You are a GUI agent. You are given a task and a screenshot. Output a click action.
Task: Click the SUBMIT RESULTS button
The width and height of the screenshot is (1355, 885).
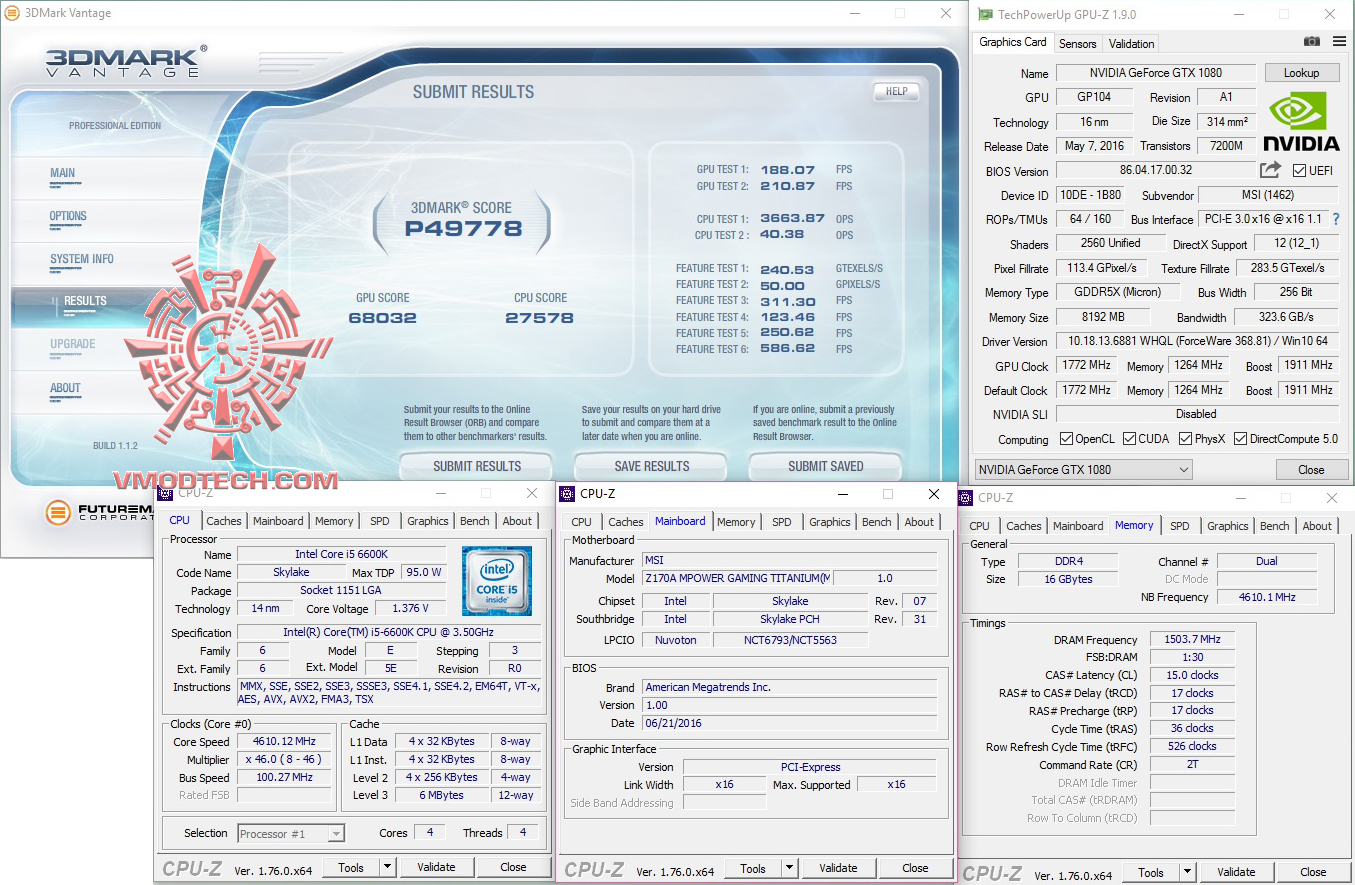[x=476, y=466]
